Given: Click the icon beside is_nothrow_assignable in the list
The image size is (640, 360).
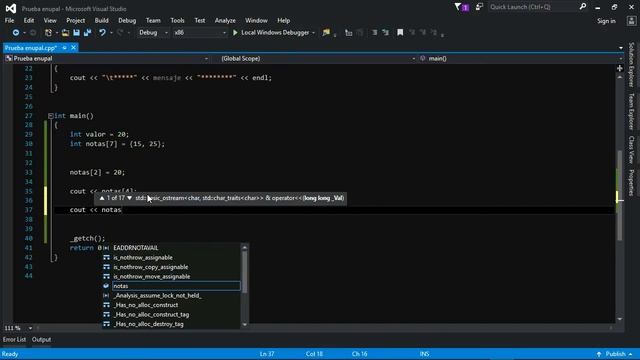Looking at the screenshot, I should 106,258.
